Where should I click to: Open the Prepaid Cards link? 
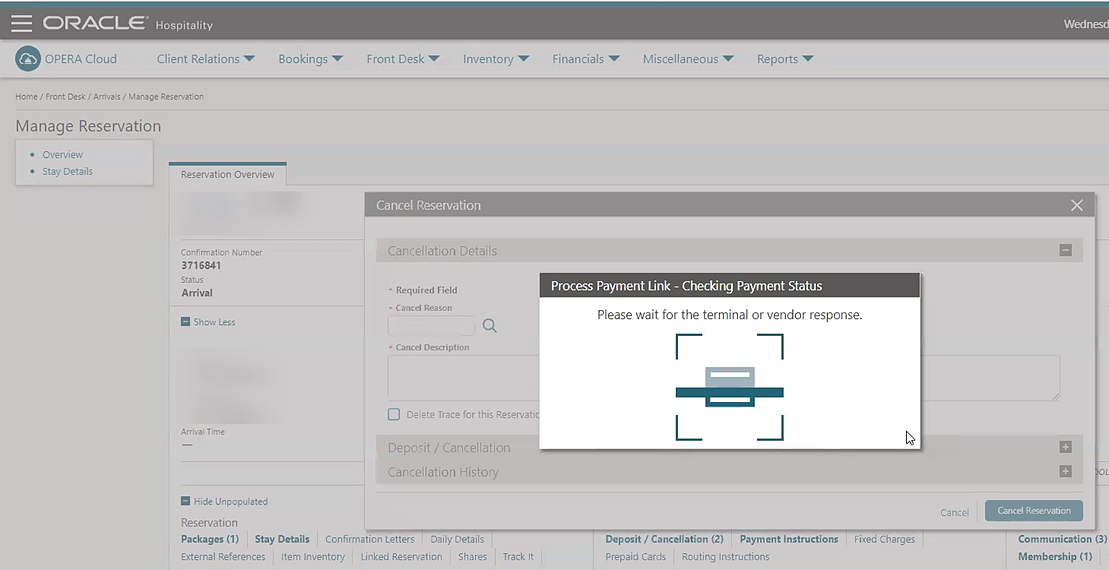point(635,557)
